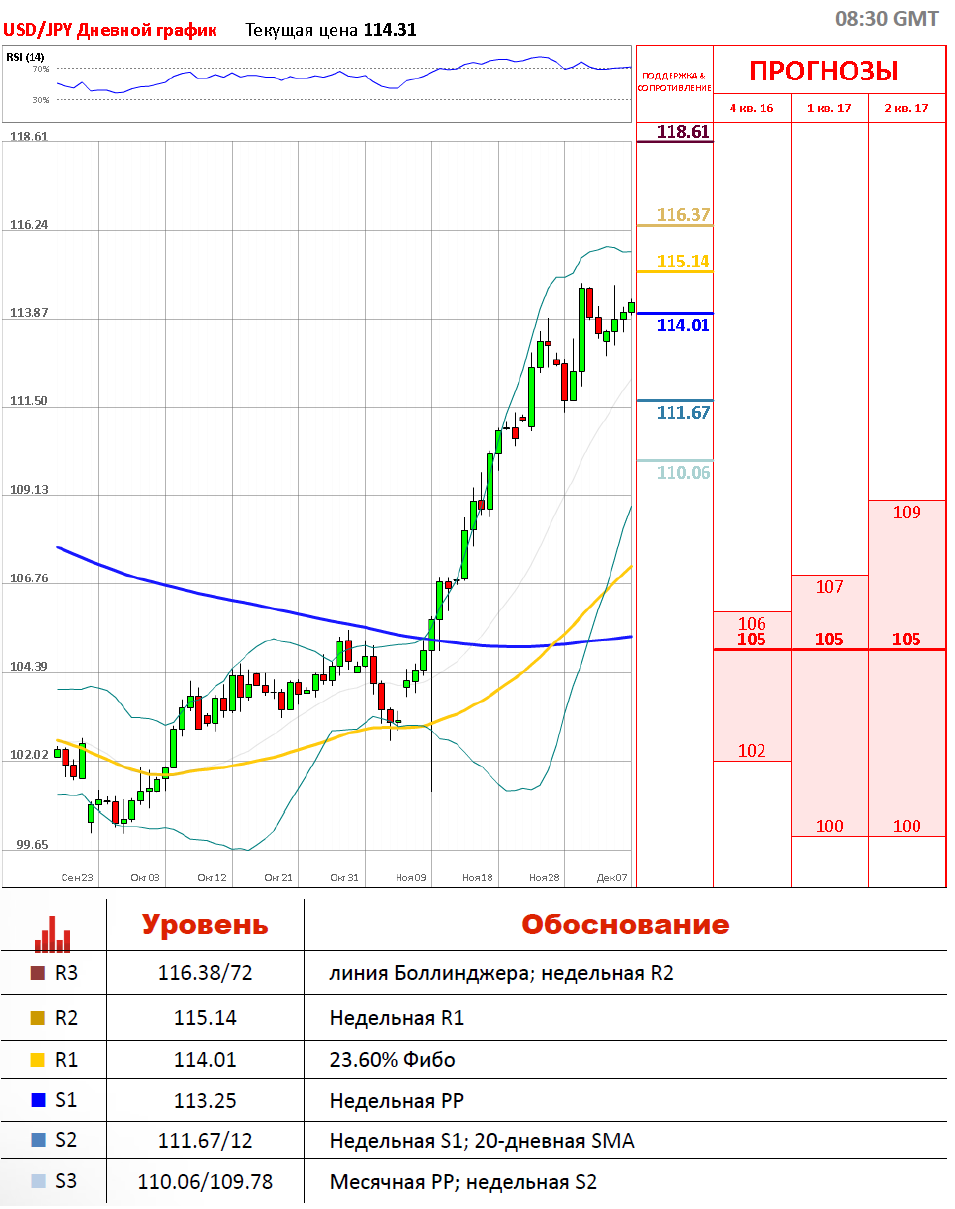Click the yellow R1 color square
Image resolution: width=955 pixels, height=1209 pixels.
[39, 1060]
